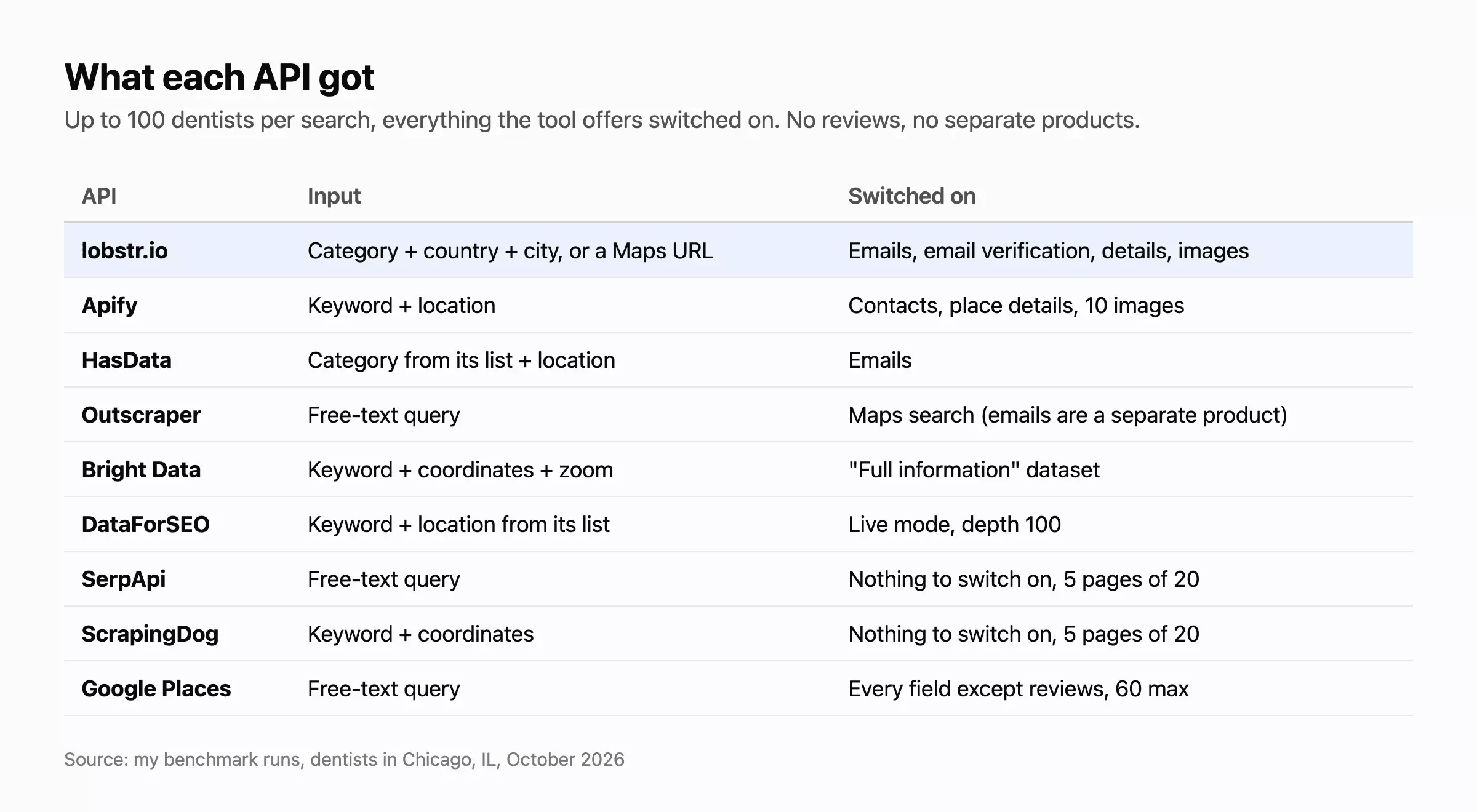Viewport: 1477px width, 812px height.
Task: Click the 'Keyword + location' cell
Action: coord(401,305)
